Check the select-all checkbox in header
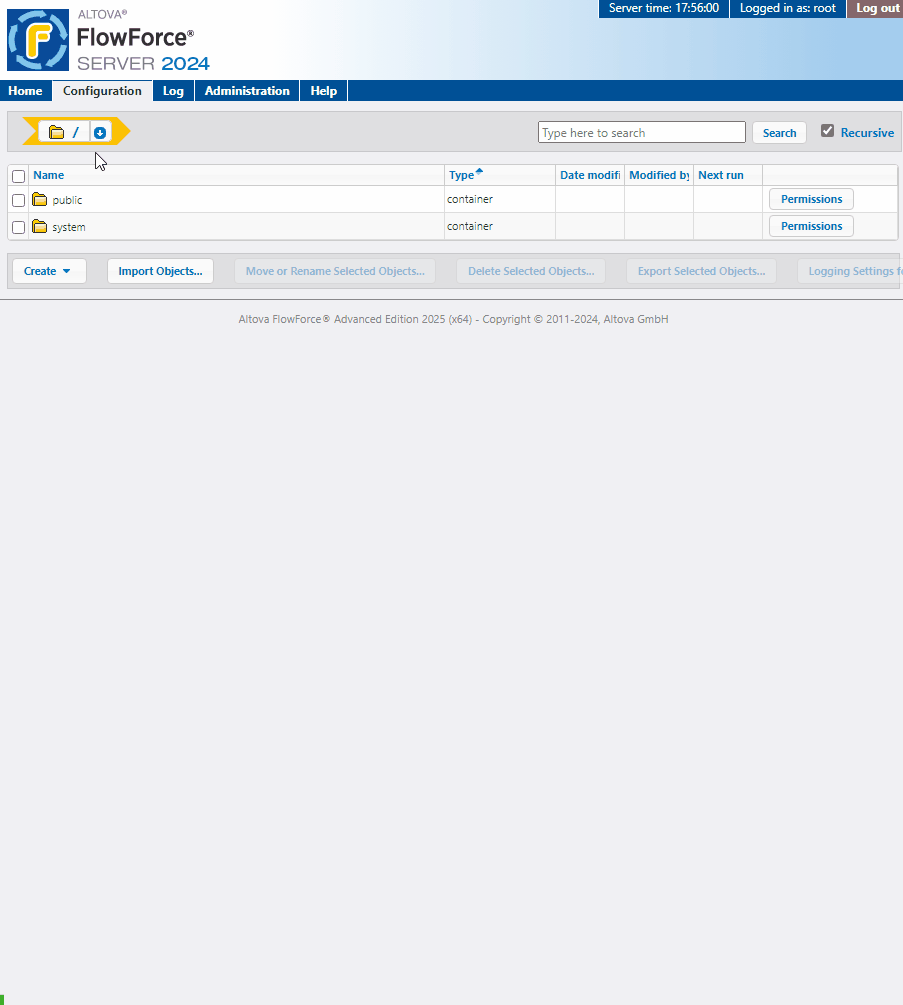The image size is (903, 1005). pos(18,176)
